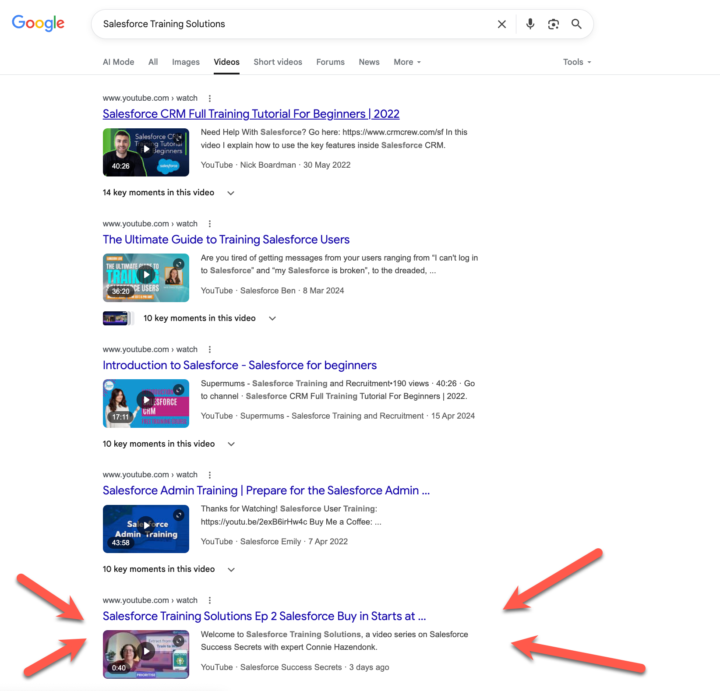The height and width of the screenshot is (691, 720).
Task: Open the Google logo homepage
Action: click(38, 23)
